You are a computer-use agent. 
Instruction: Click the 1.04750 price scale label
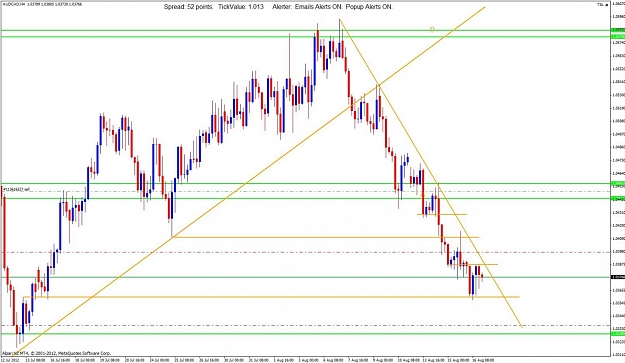(x=618, y=160)
